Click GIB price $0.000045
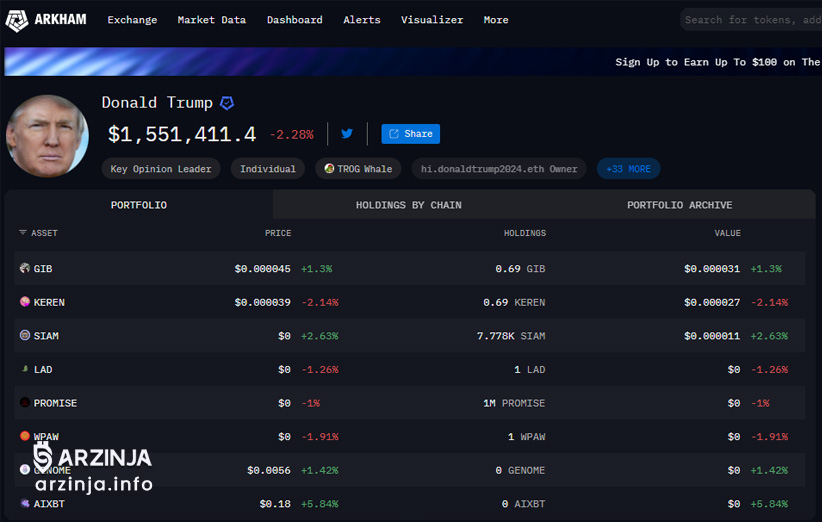Image resolution: width=822 pixels, height=522 pixels. (x=263, y=269)
